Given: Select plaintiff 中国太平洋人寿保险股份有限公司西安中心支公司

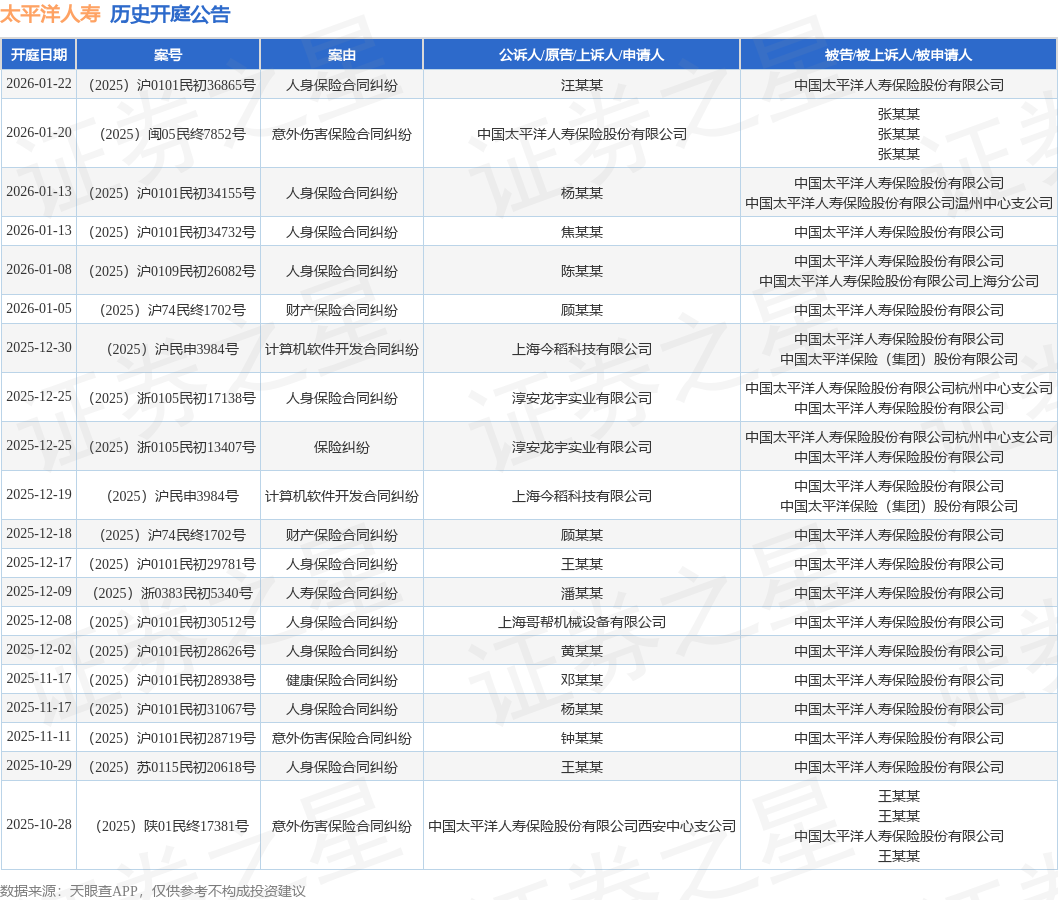Looking at the screenshot, I should click(x=582, y=826).
